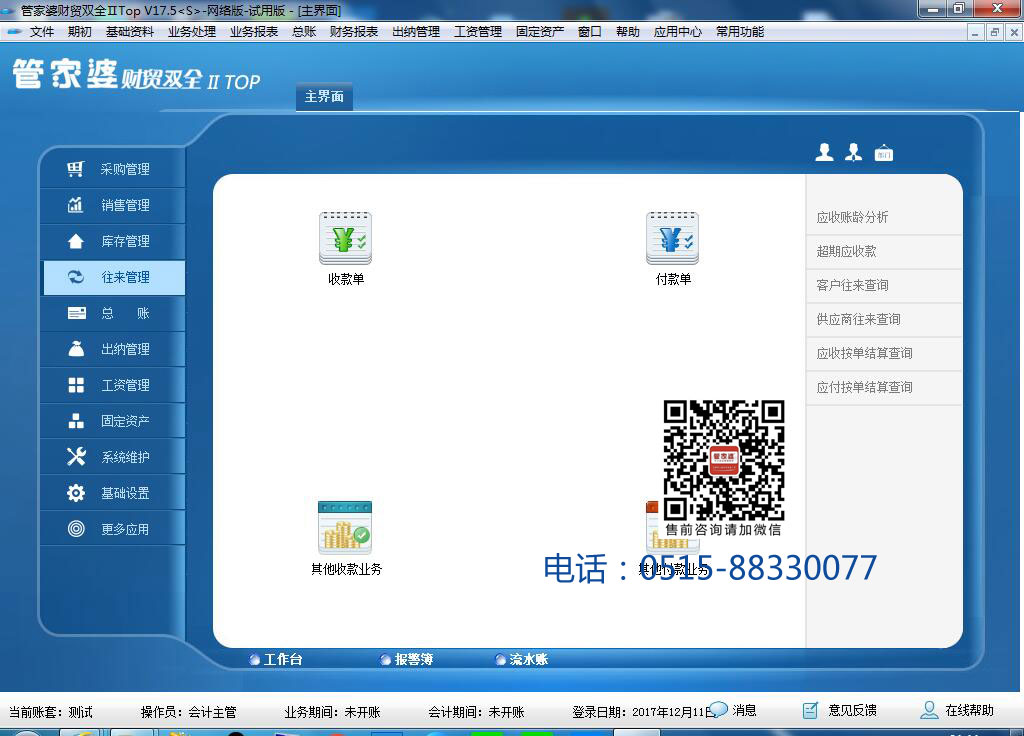
Task: Open the 应用中心 menu
Action: (677, 31)
